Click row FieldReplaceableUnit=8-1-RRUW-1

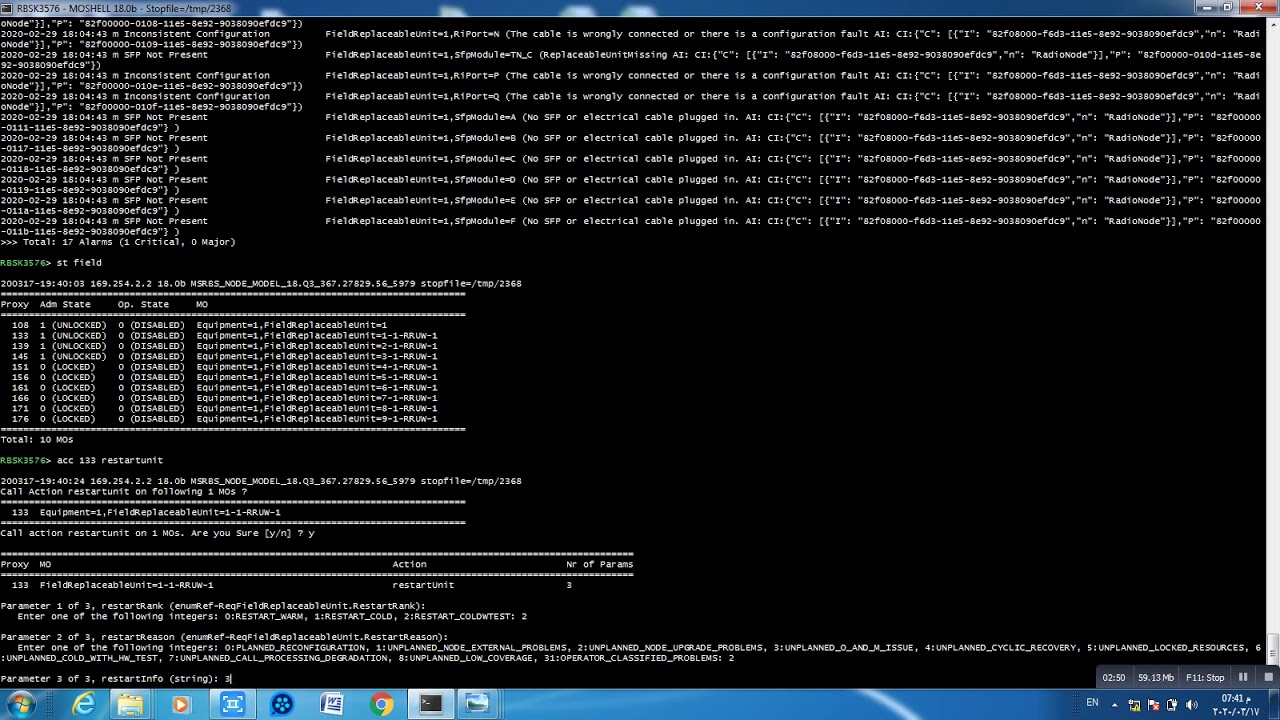218,408
